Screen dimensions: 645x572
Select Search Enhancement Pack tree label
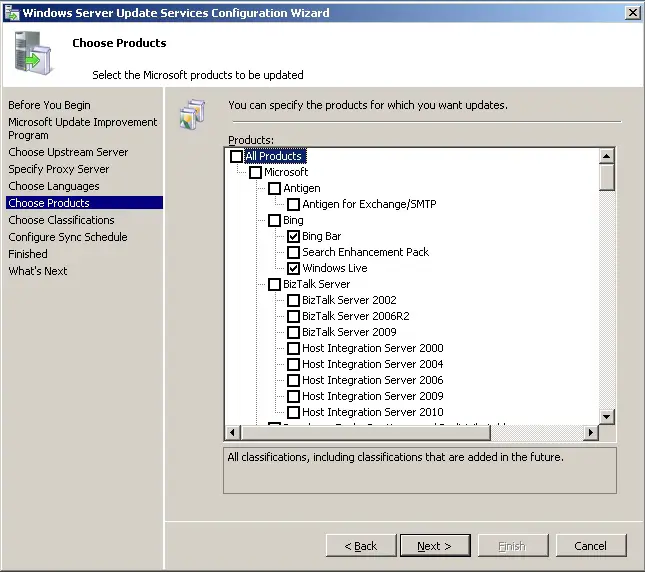[x=366, y=252]
